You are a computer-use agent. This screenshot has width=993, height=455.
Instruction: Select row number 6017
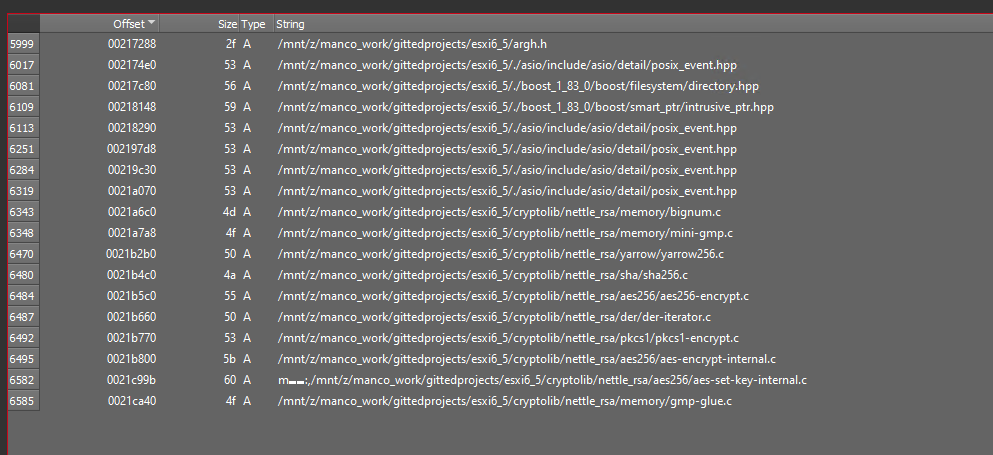pyautogui.click(x=23, y=65)
